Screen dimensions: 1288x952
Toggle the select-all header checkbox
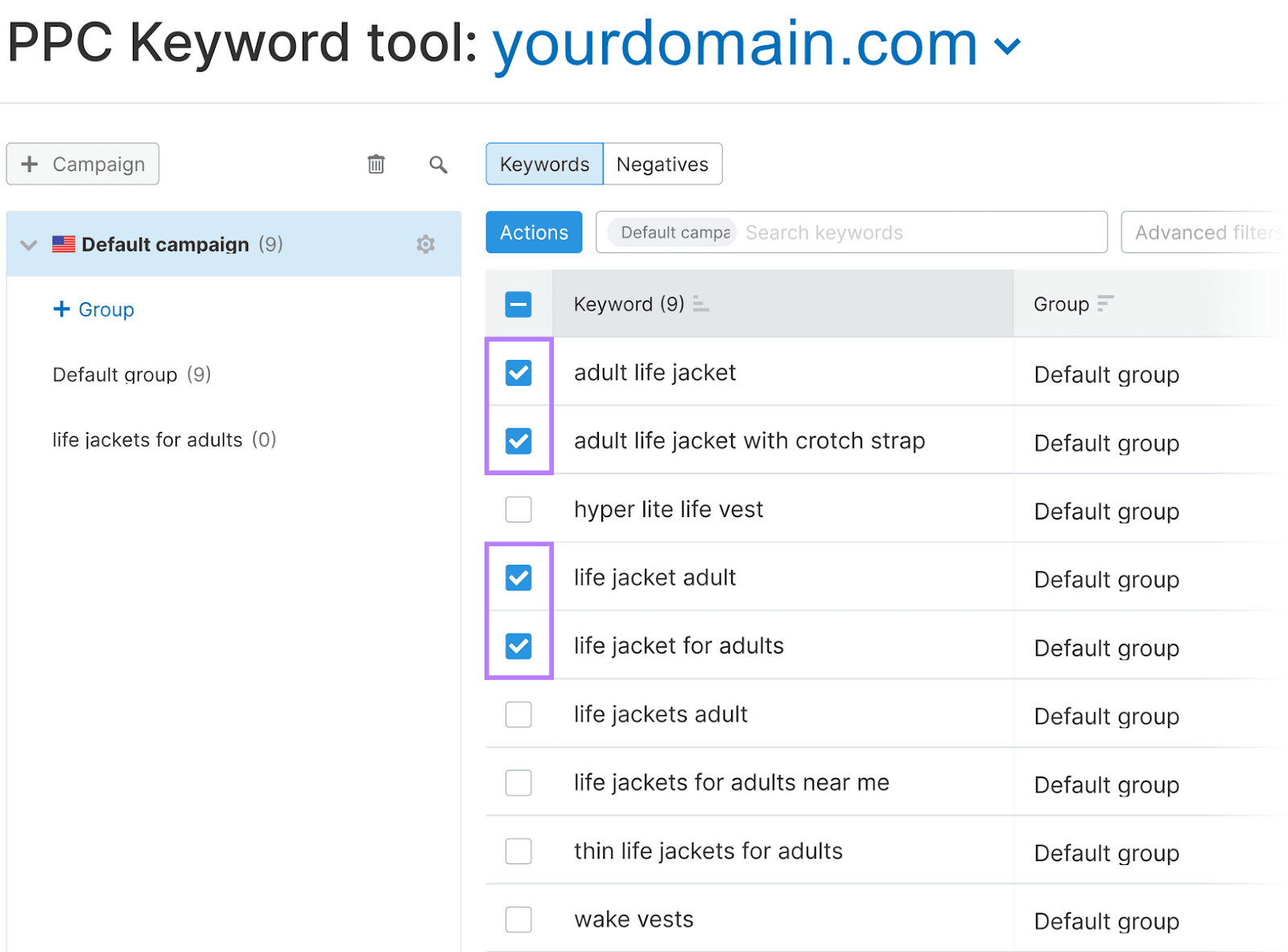click(518, 304)
